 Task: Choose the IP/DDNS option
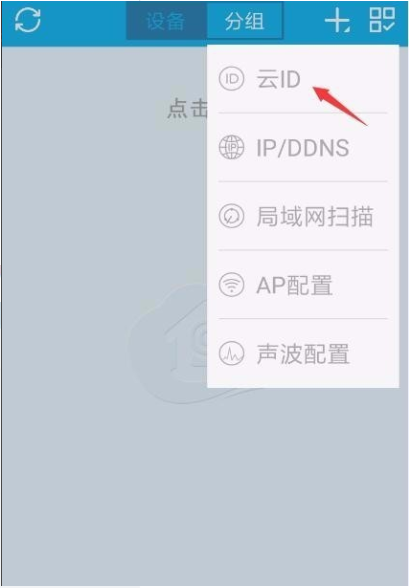[x=303, y=148]
